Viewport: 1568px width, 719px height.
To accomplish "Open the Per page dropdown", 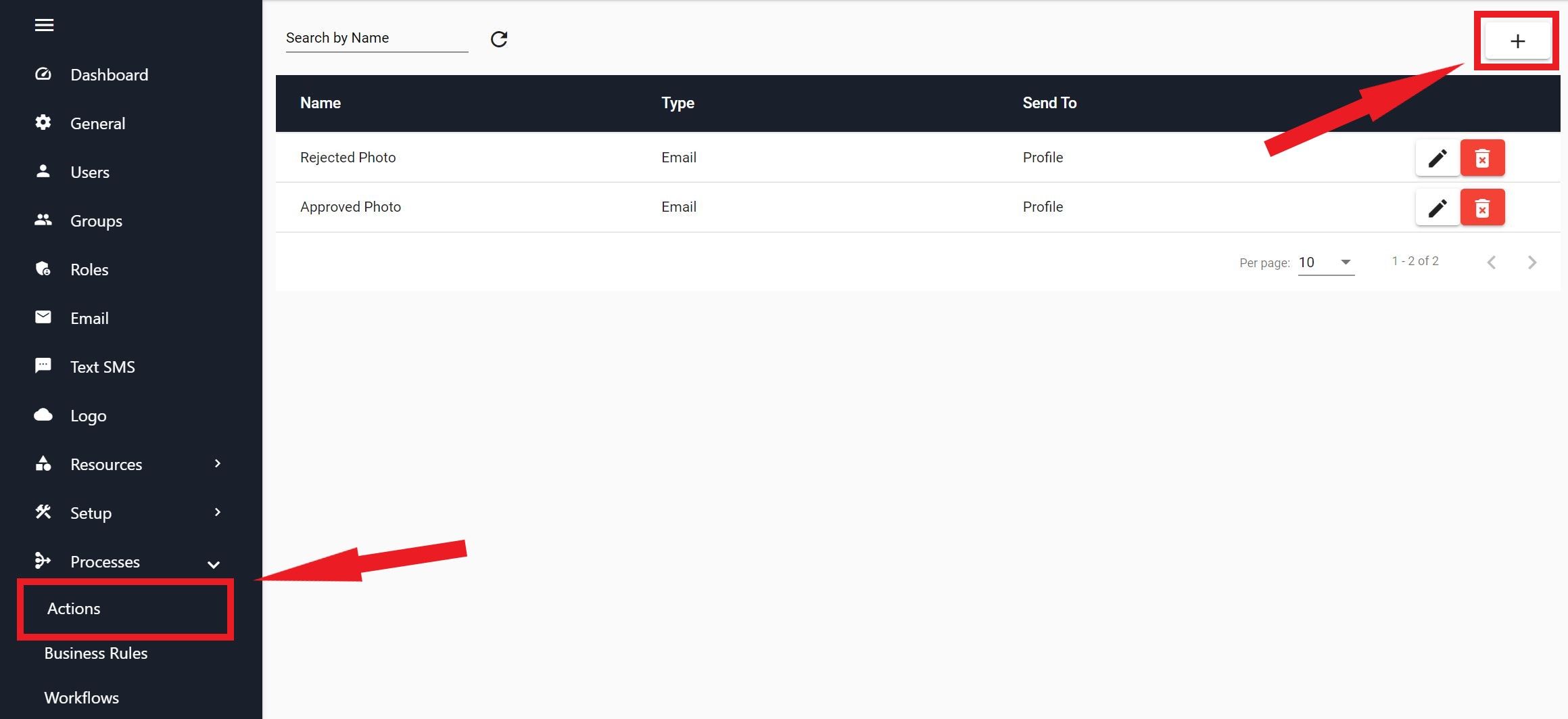I will 1326,262.
